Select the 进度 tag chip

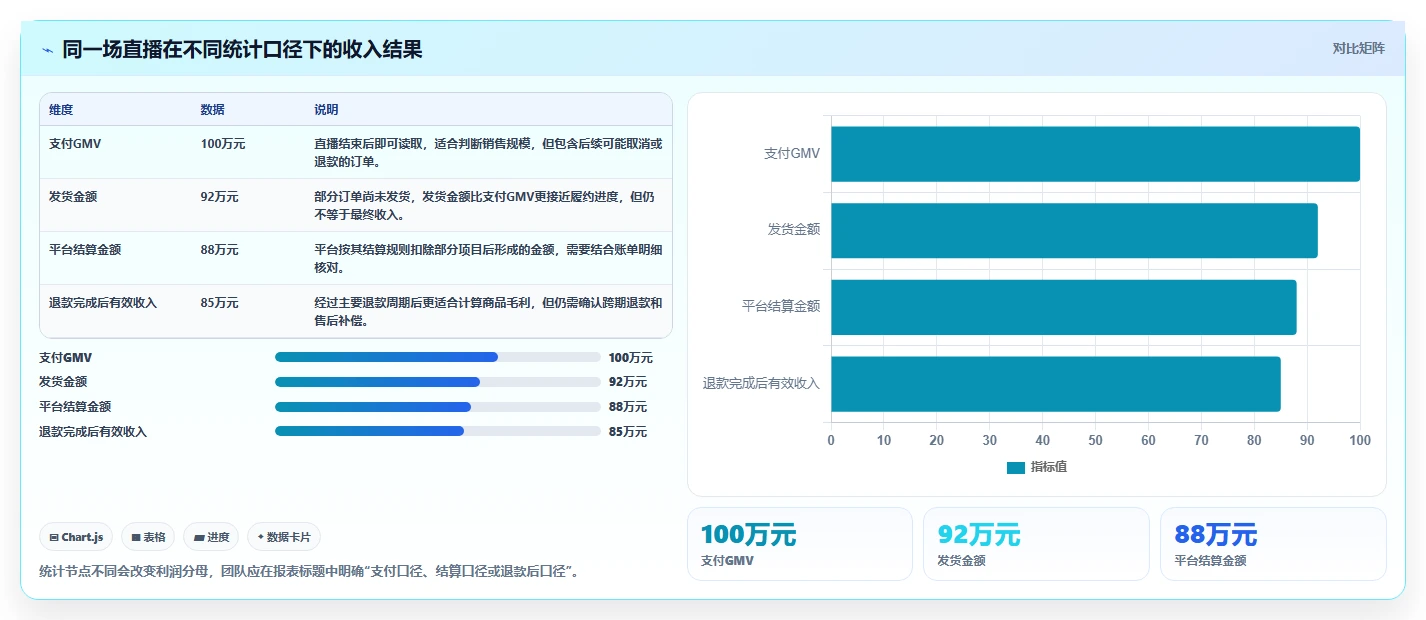tap(211, 537)
